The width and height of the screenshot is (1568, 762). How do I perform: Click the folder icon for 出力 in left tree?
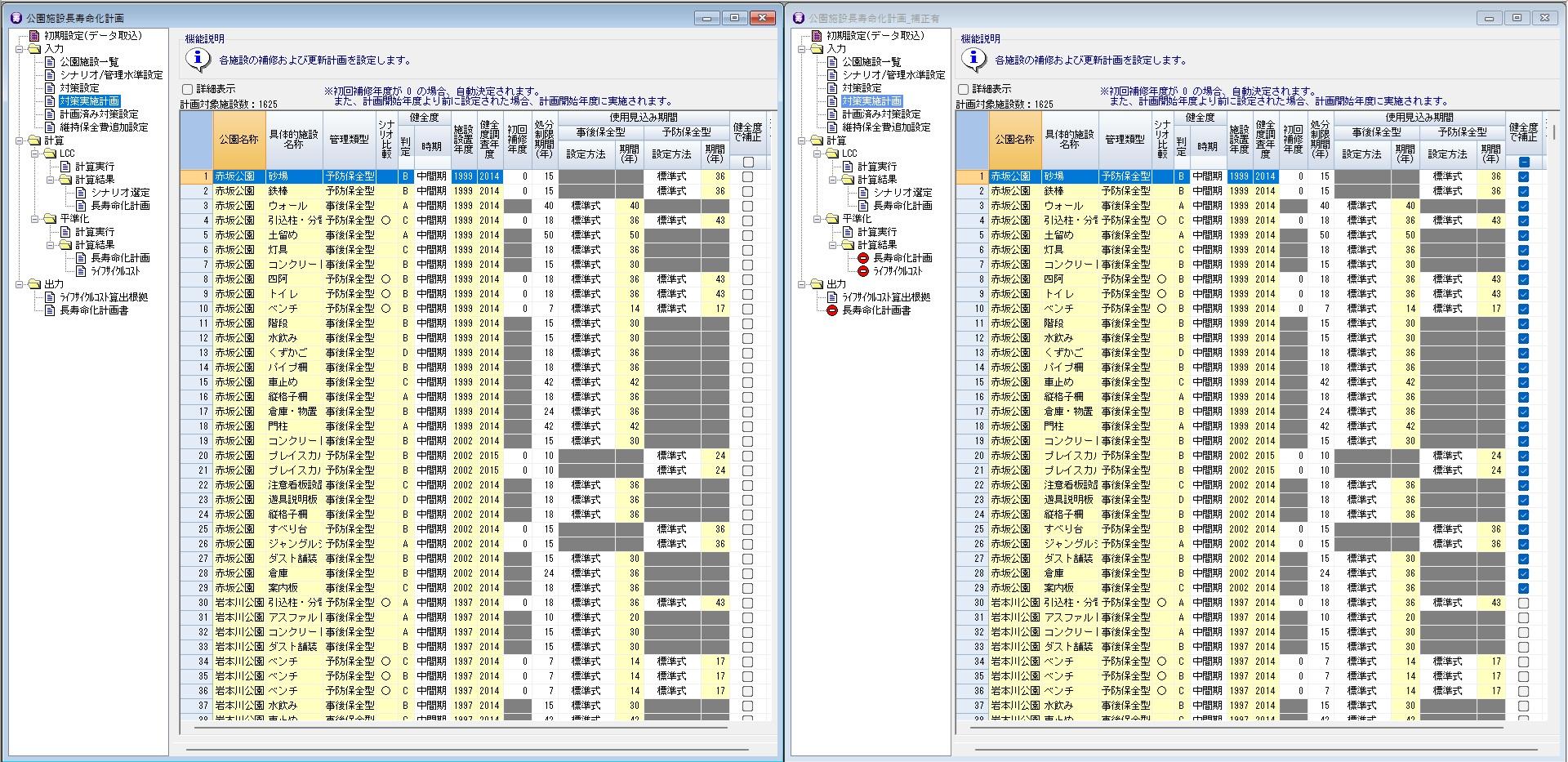coord(34,284)
